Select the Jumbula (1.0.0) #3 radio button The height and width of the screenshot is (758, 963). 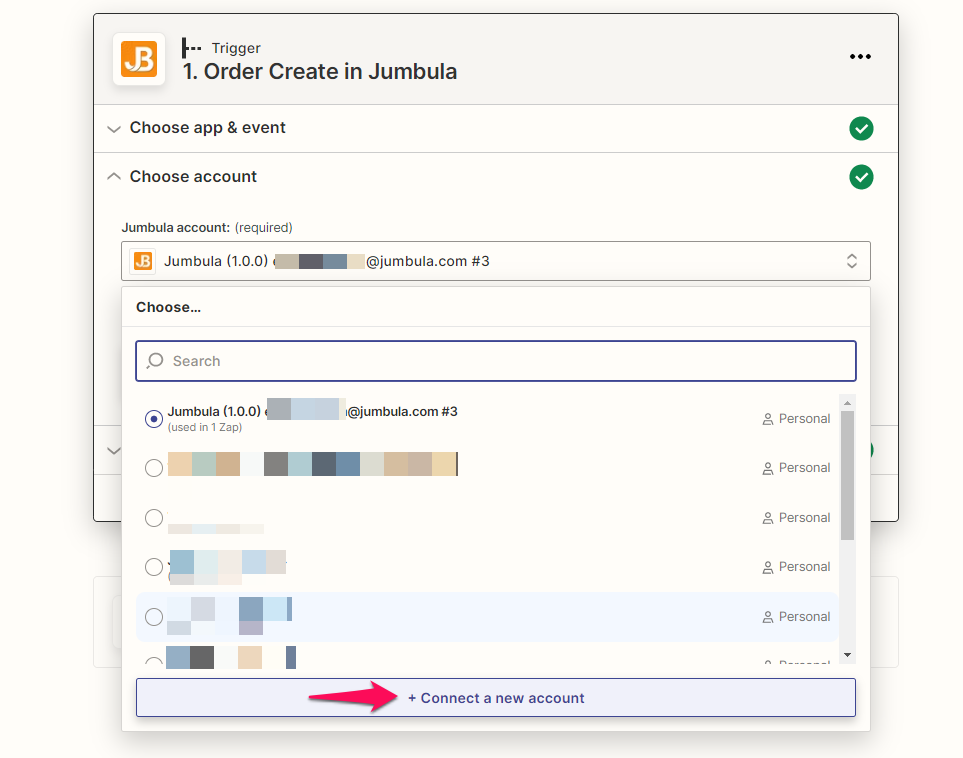pyautogui.click(x=154, y=419)
